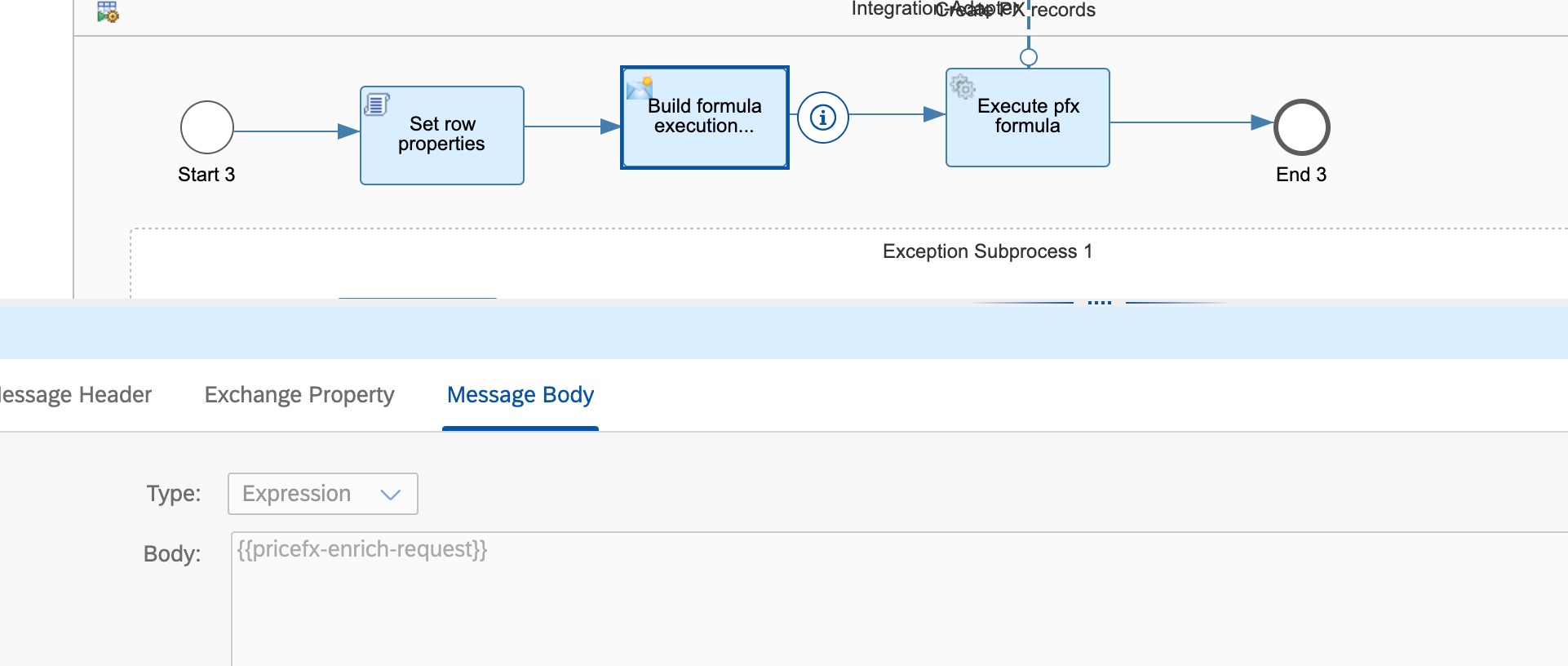Select the Start 3 event circle
This screenshot has height=666, width=1568.
pyautogui.click(x=206, y=127)
